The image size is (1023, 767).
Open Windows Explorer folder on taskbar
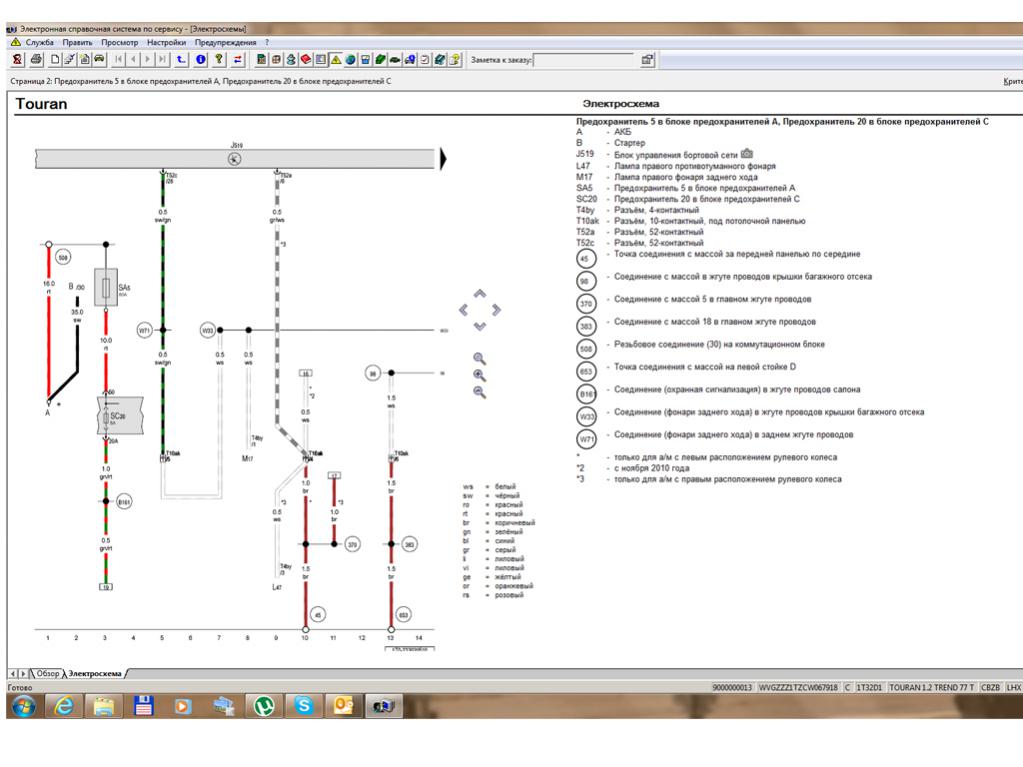point(104,706)
